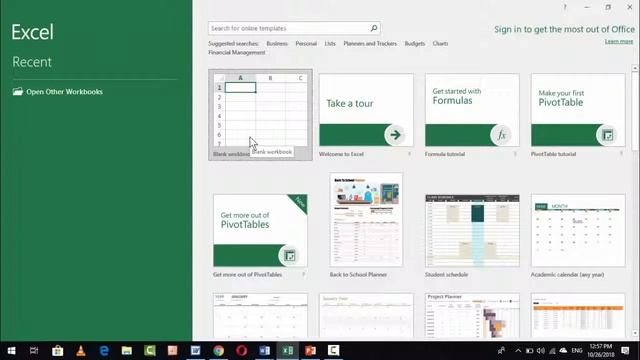This screenshot has width=640, height=360.
Task: Pin the Get more out of PivotTables template
Action: click(x=303, y=274)
